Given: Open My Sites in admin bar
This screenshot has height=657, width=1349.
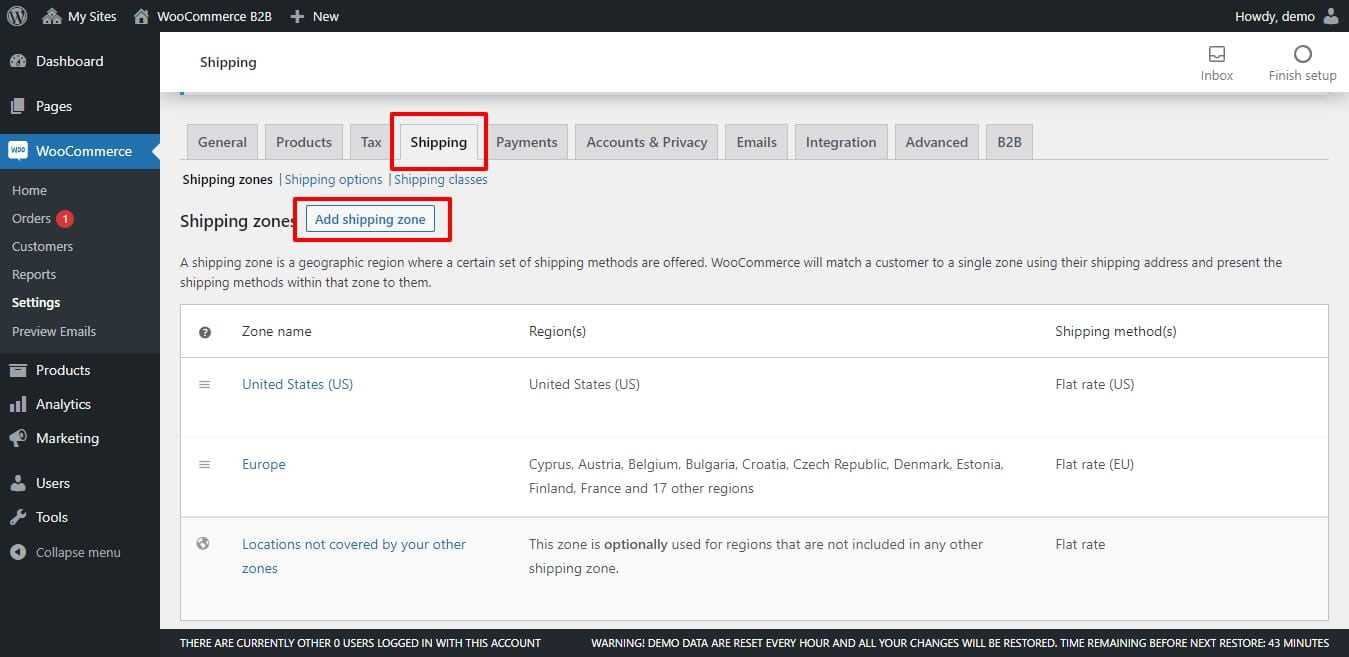Looking at the screenshot, I should coord(79,16).
